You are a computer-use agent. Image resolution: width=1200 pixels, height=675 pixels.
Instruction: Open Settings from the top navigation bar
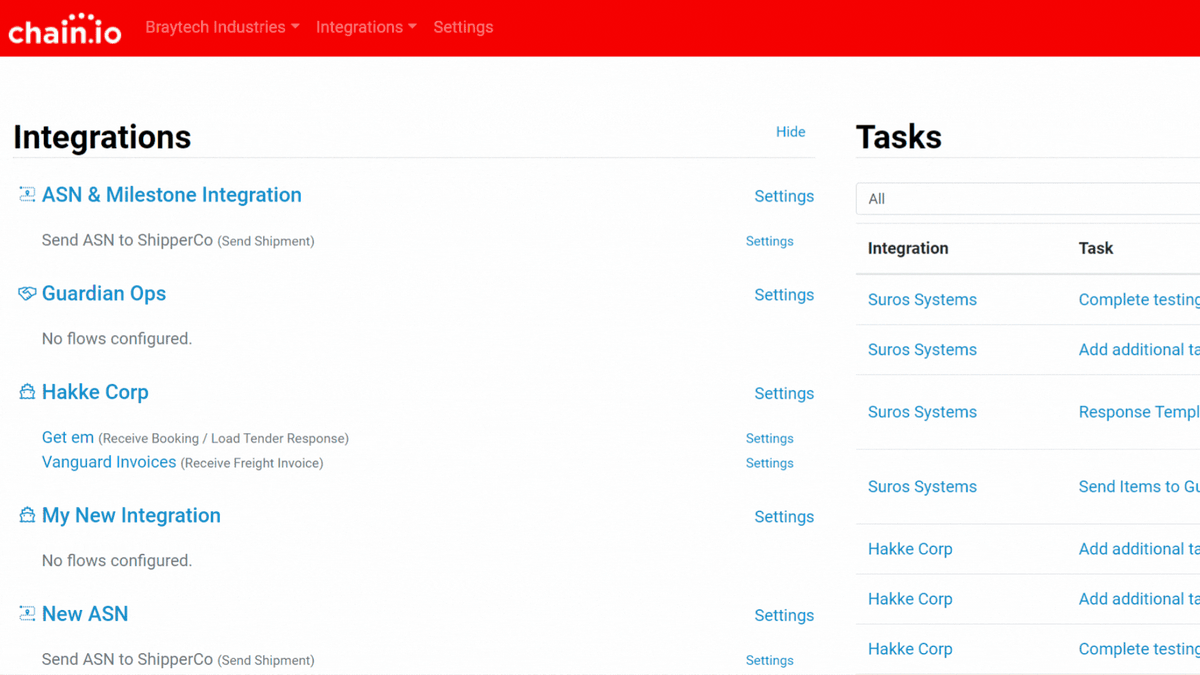[x=463, y=27]
